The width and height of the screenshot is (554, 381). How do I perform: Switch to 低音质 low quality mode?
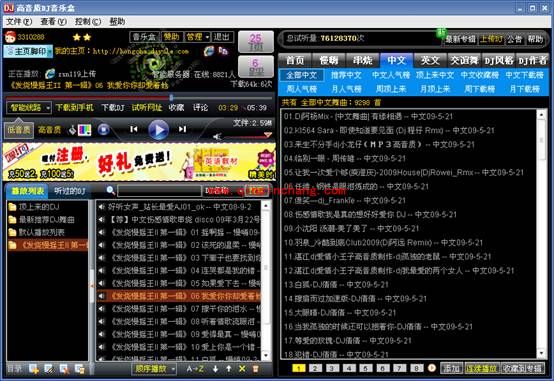tap(19, 130)
